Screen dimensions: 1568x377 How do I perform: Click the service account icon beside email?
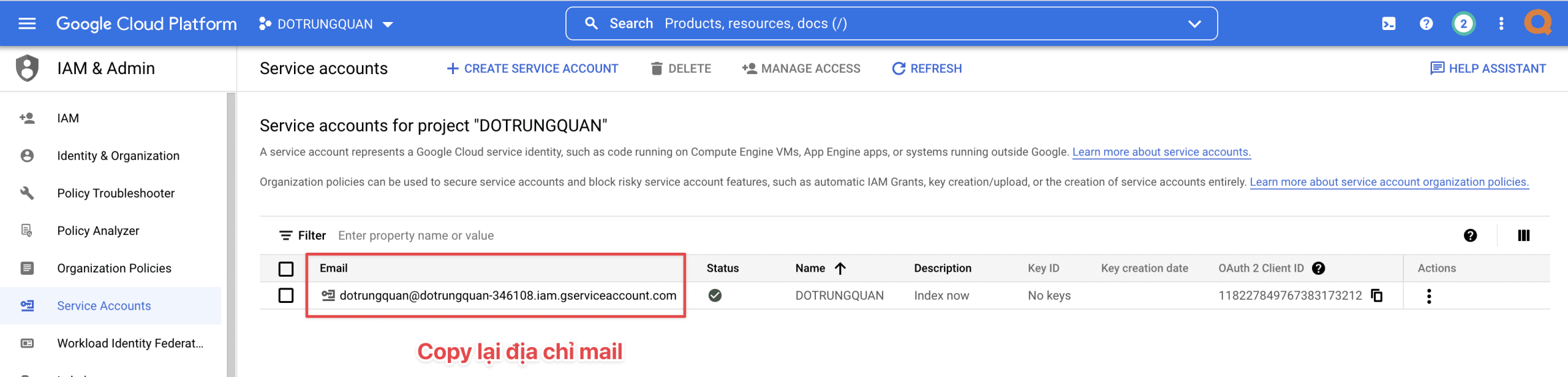pyautogui.click(x=328, y=296)
